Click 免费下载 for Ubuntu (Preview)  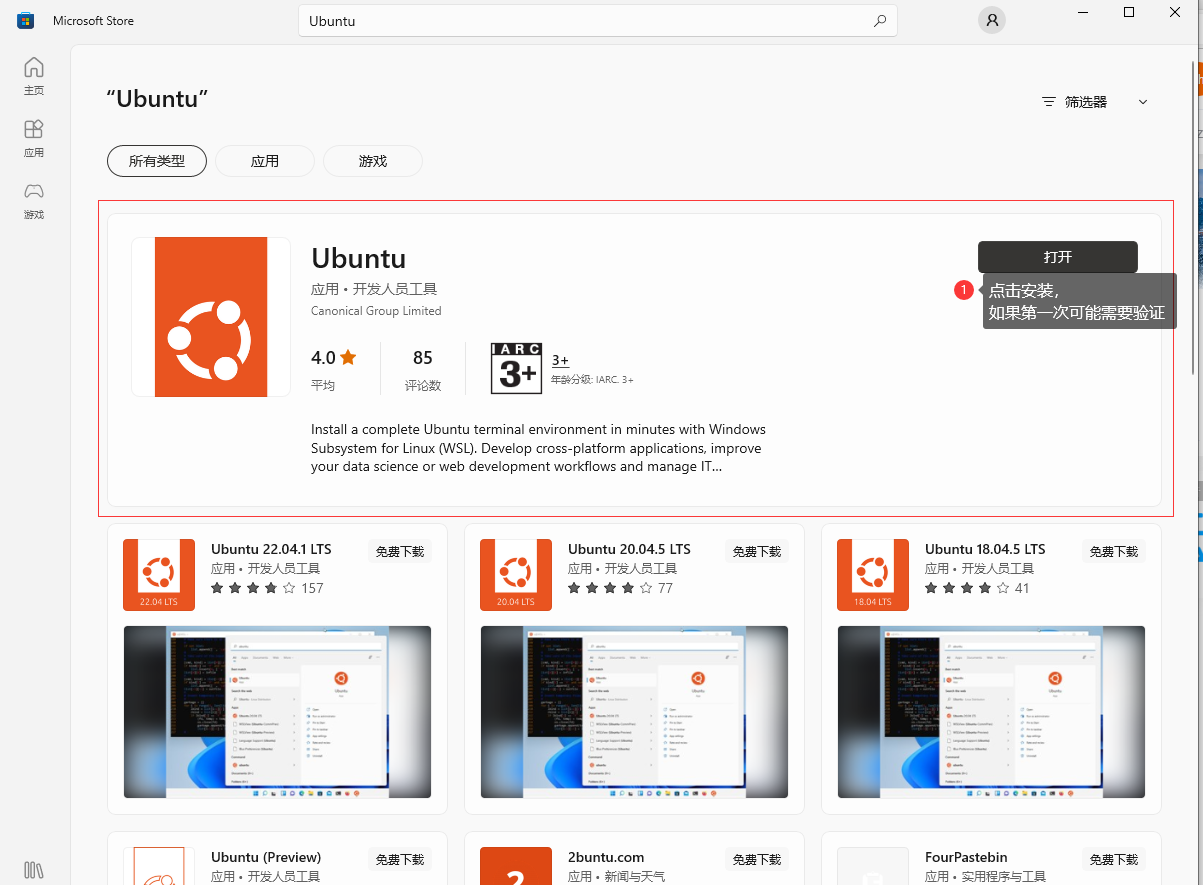(400, 859)
